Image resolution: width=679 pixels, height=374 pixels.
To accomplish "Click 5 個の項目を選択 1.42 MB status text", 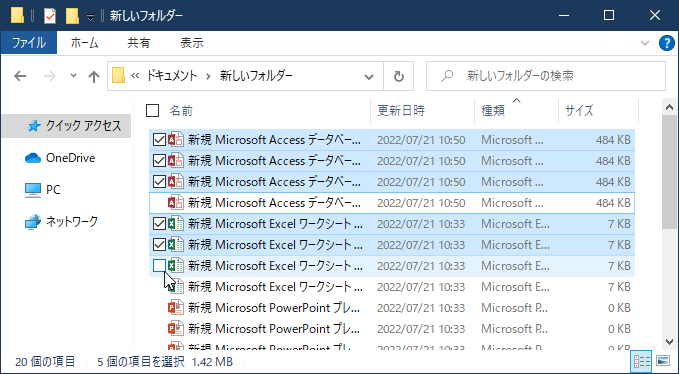I will pyautogui.click(x=165, y=361).
